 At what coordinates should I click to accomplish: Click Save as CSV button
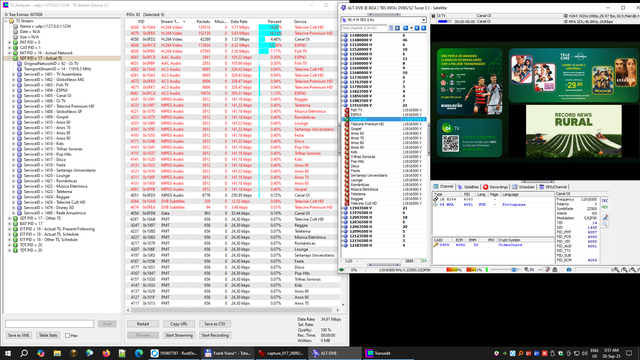coord(215,324)
